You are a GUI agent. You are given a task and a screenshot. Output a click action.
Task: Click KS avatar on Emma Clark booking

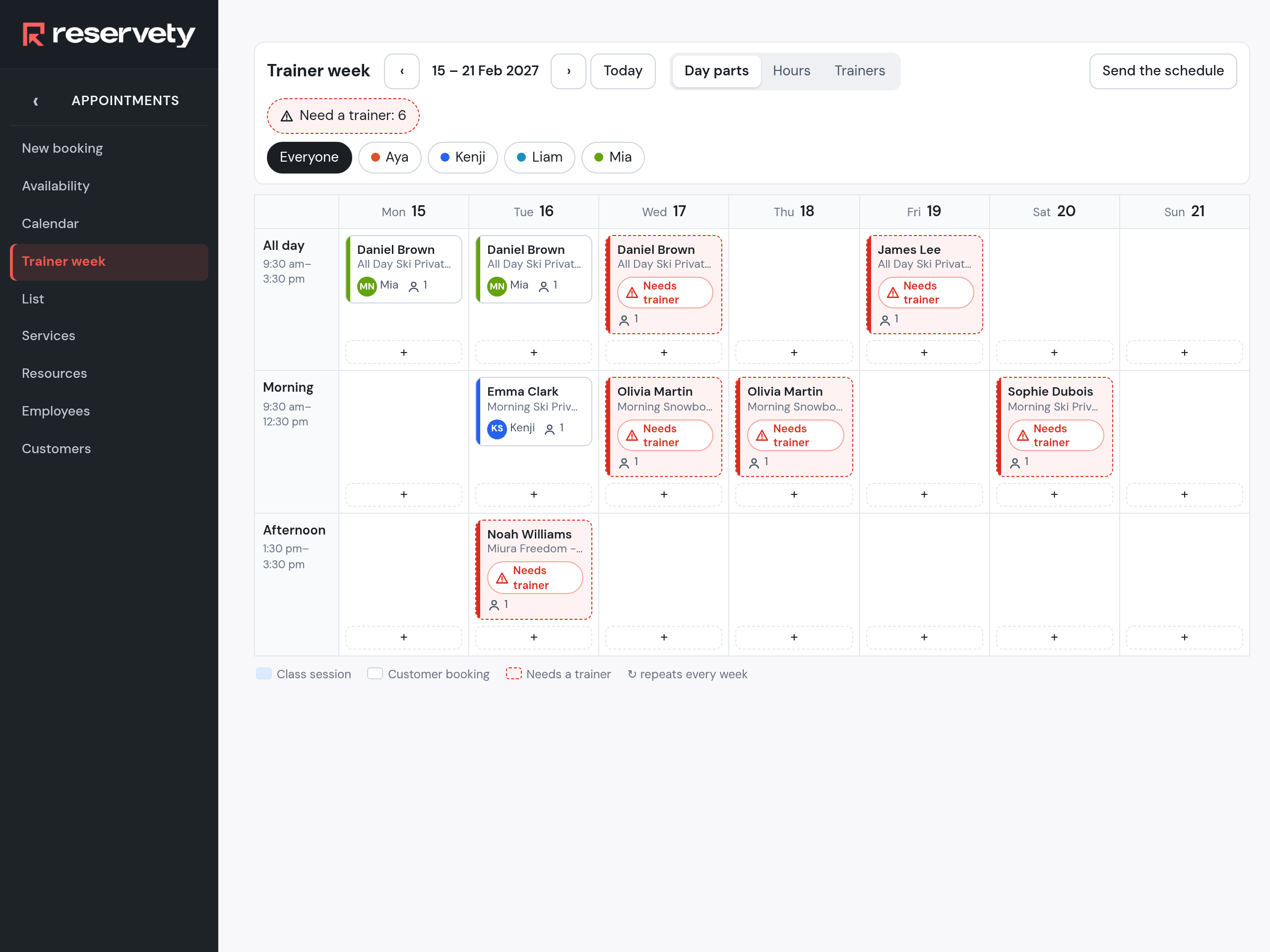[x=497, y=429]
